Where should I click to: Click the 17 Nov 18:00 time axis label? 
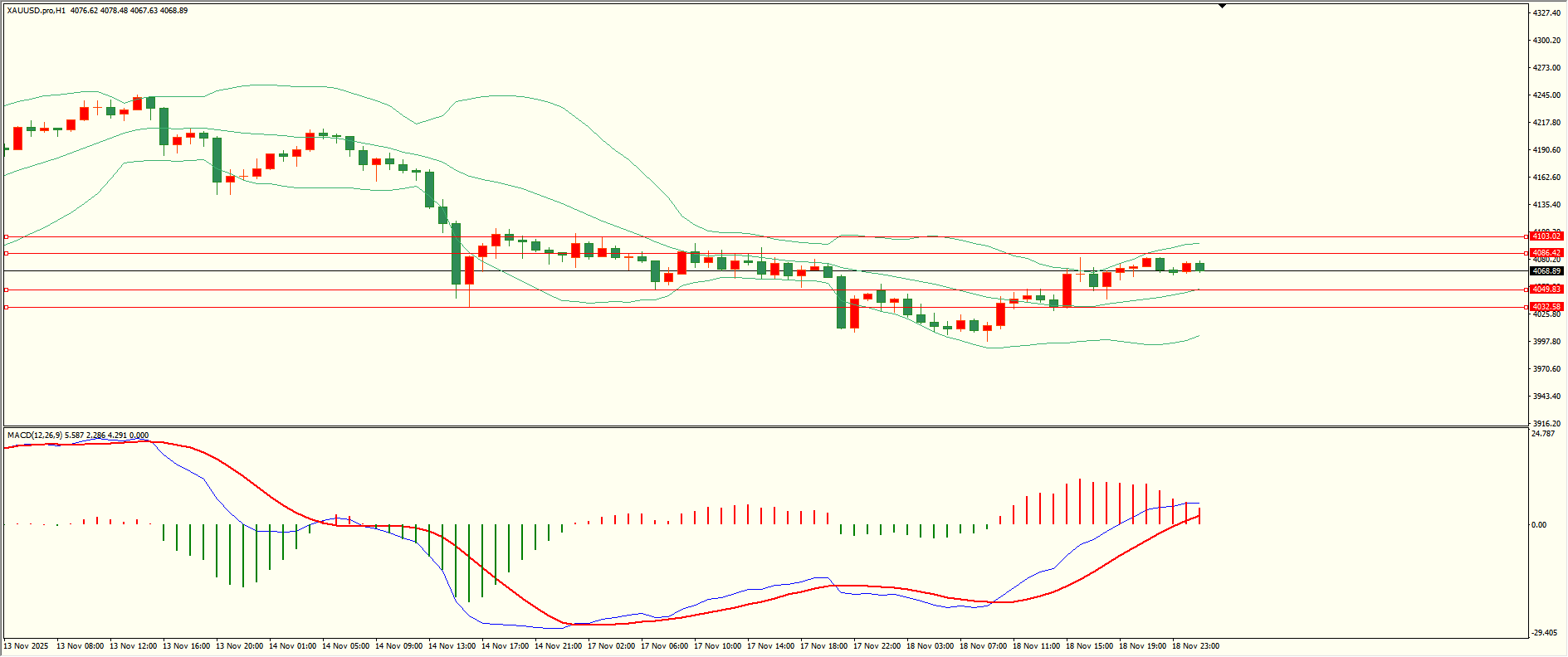point(823,646)
